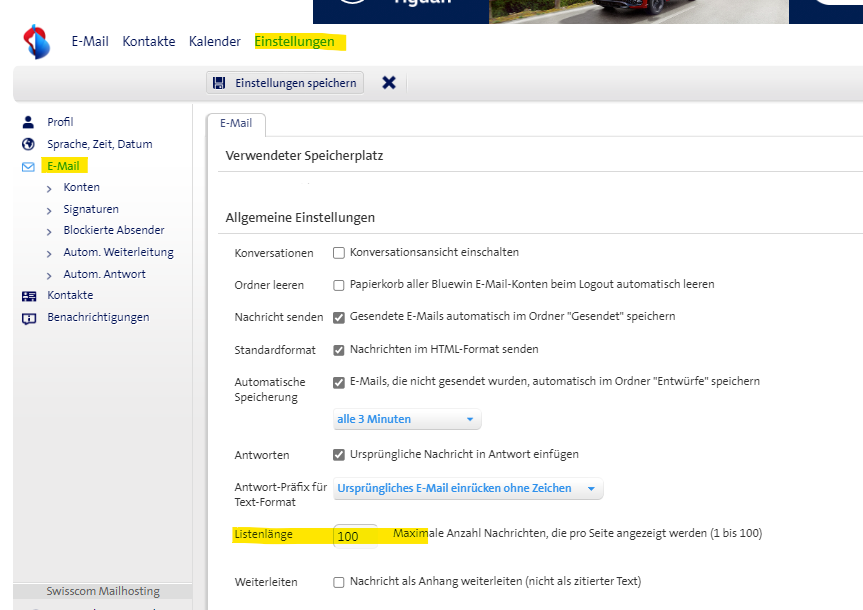Click the globe icon for Sprache, Zeit, Datum
The image size is (863, 610).
[28, 144]
